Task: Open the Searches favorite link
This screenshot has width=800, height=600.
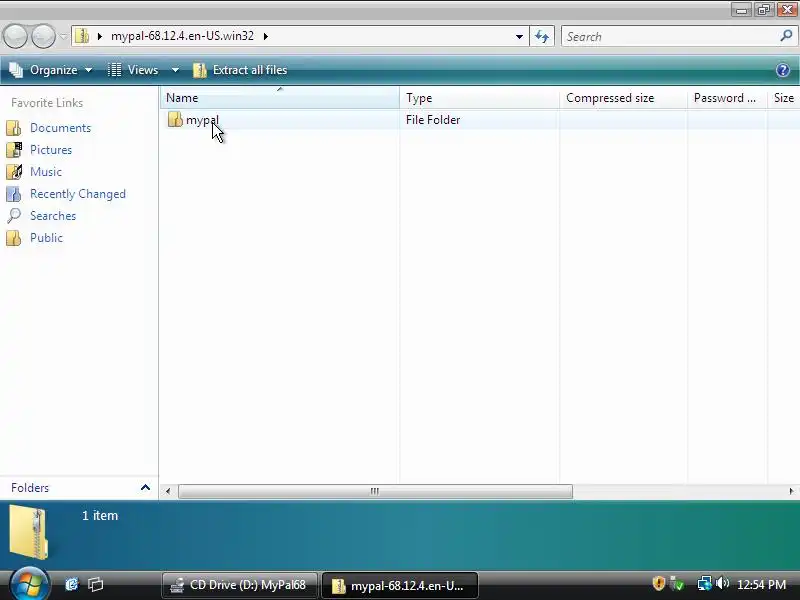Action: tap(53, 216)
